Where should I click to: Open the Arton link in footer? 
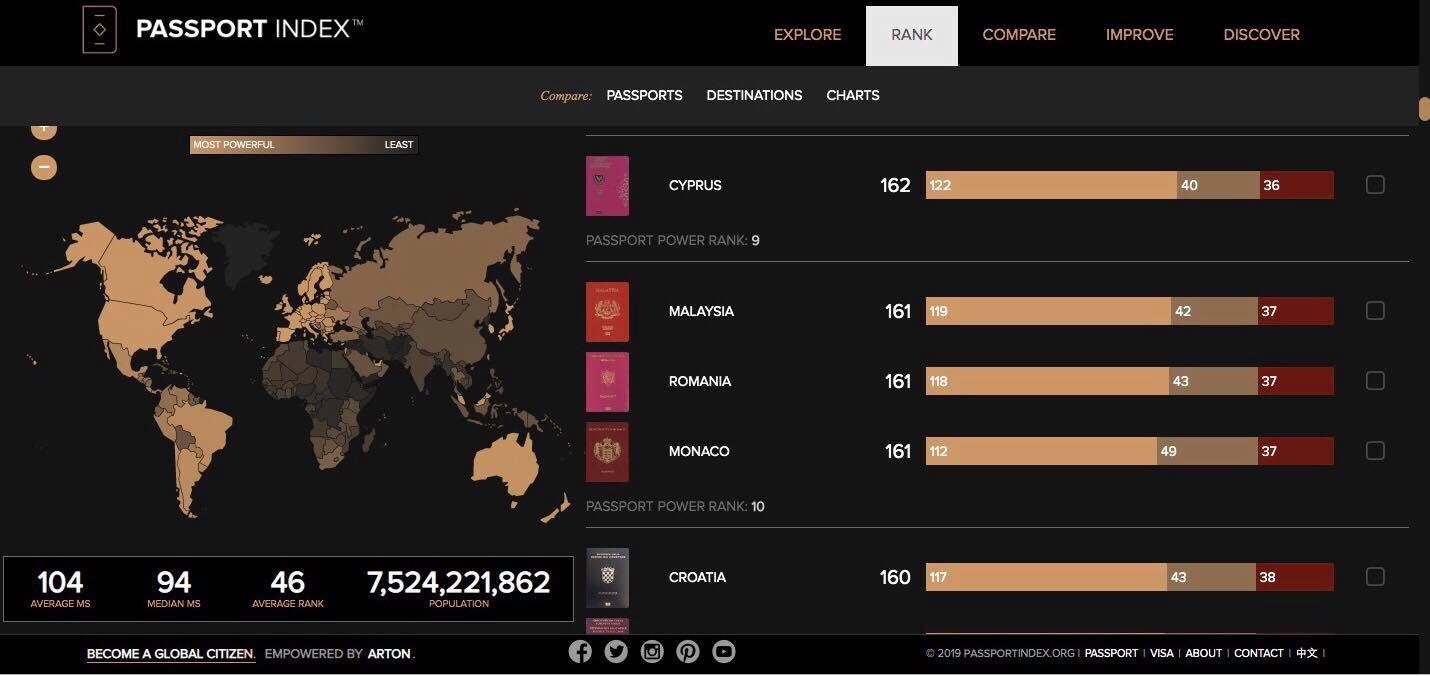pos(389,654)
